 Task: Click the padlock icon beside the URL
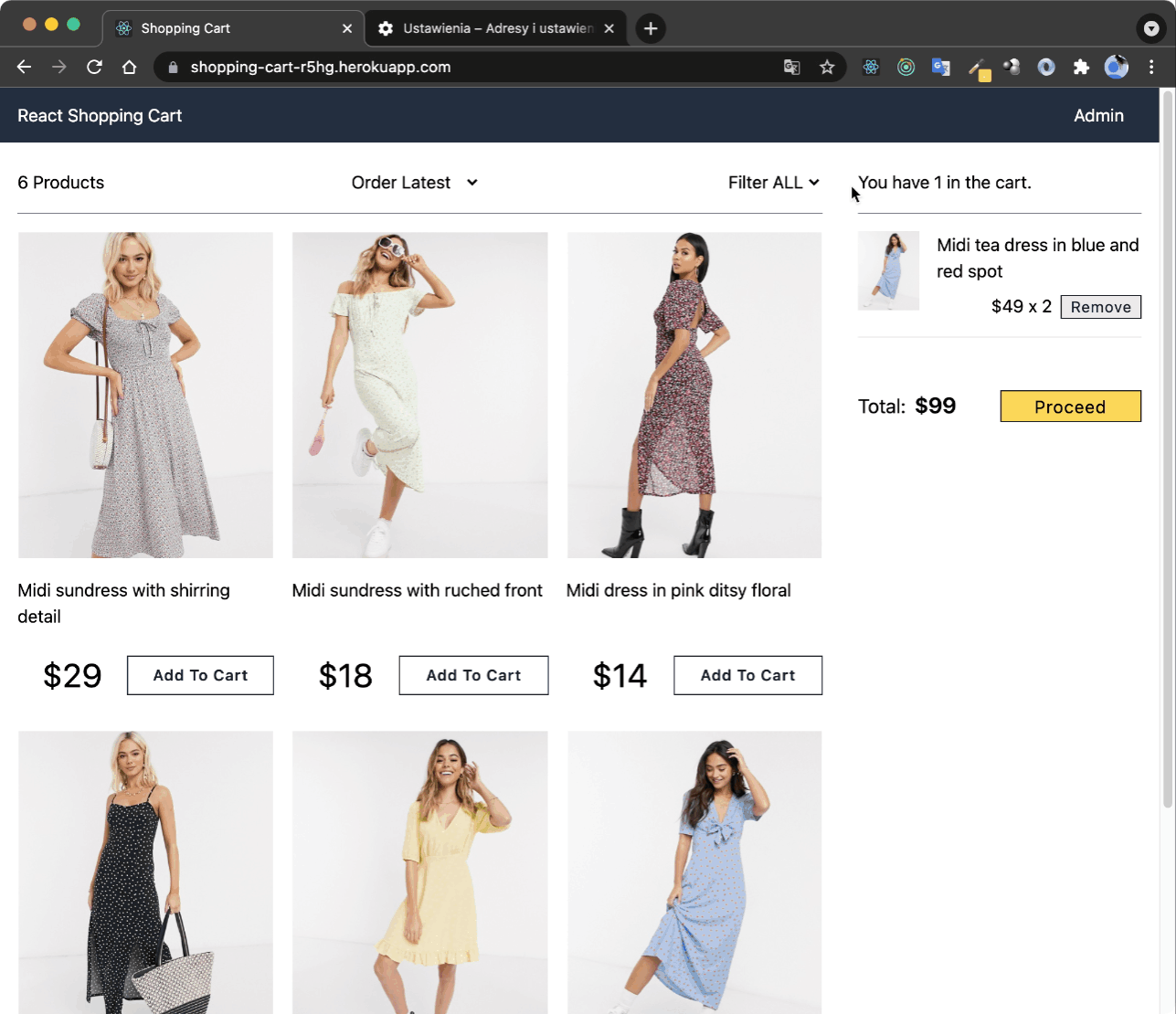click(172, 67)
